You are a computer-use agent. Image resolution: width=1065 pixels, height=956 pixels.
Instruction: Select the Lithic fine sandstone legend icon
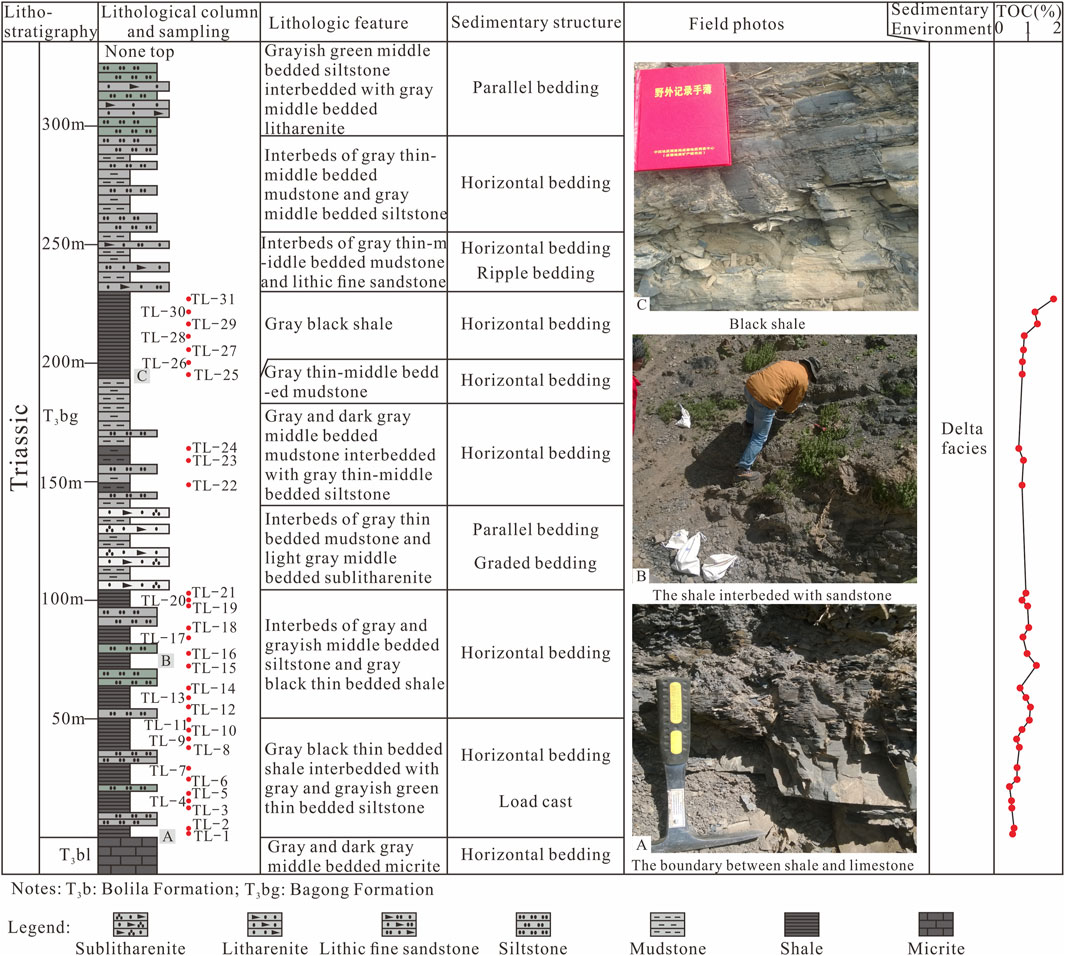399,924
